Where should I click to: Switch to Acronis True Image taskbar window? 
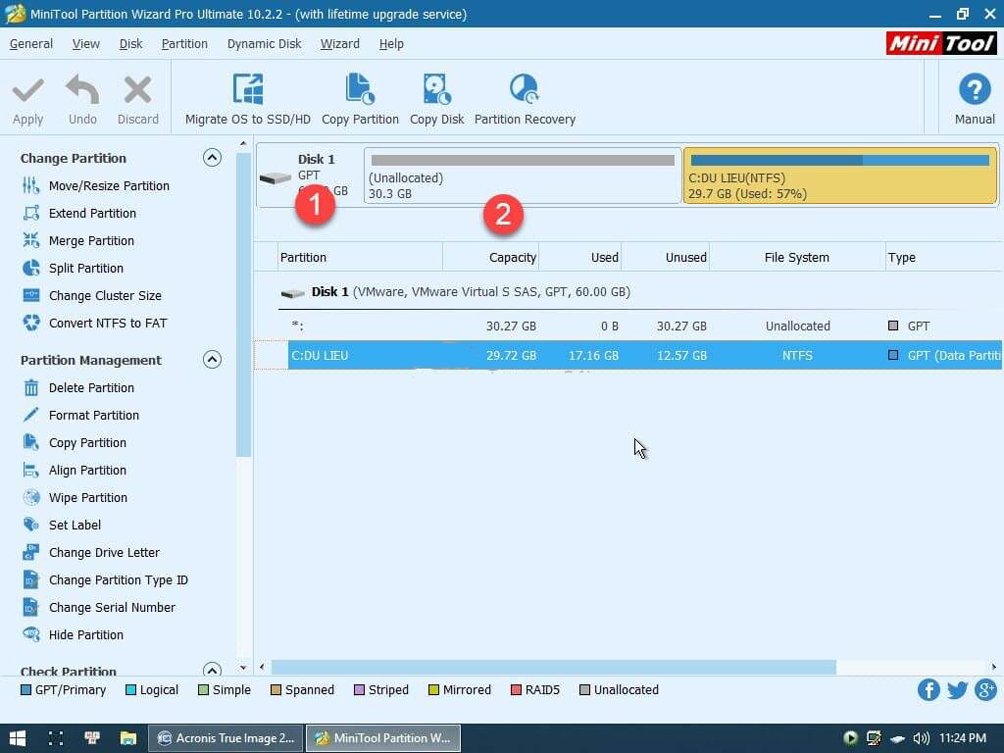(x=226, y=738)
